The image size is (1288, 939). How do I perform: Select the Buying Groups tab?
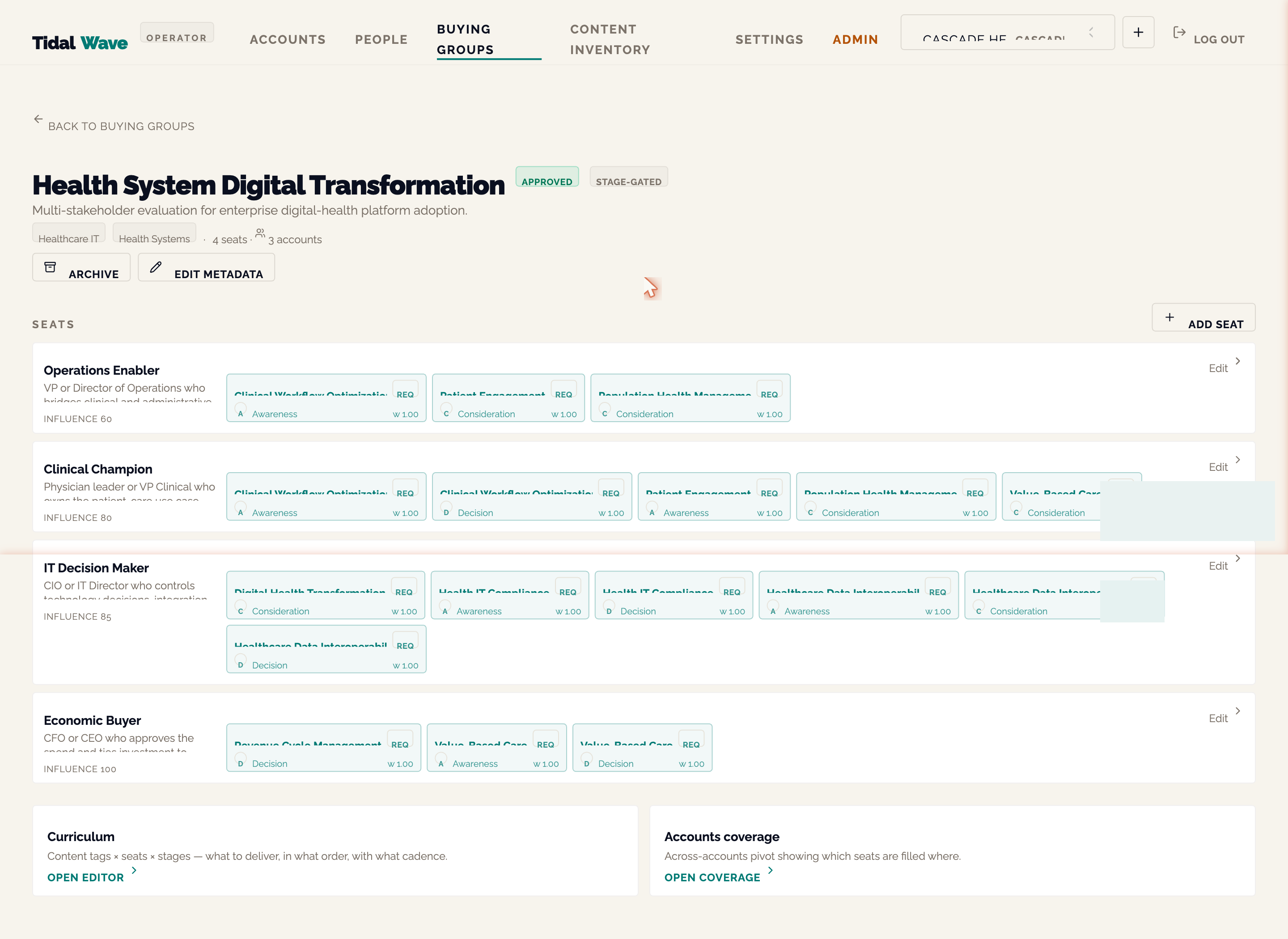(488, 40)
